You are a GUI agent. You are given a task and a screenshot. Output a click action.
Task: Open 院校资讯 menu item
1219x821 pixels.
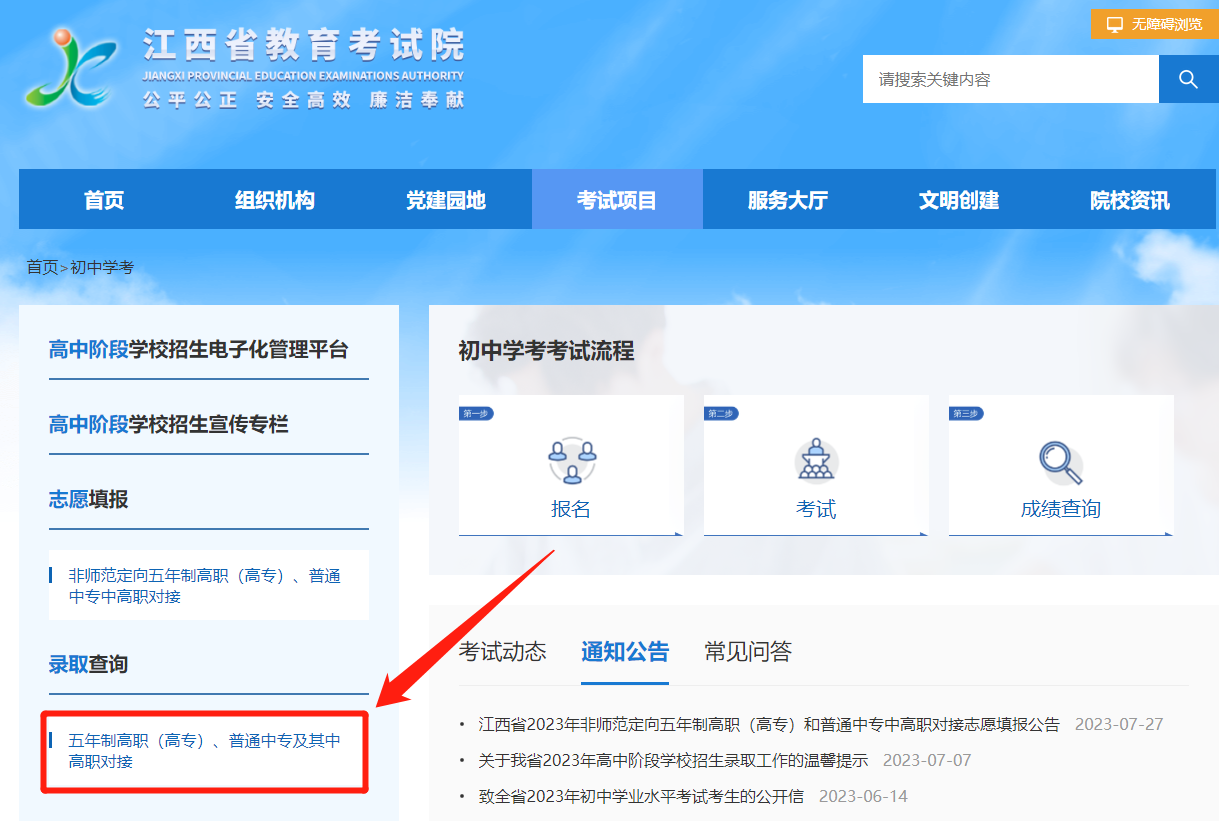1130,200
